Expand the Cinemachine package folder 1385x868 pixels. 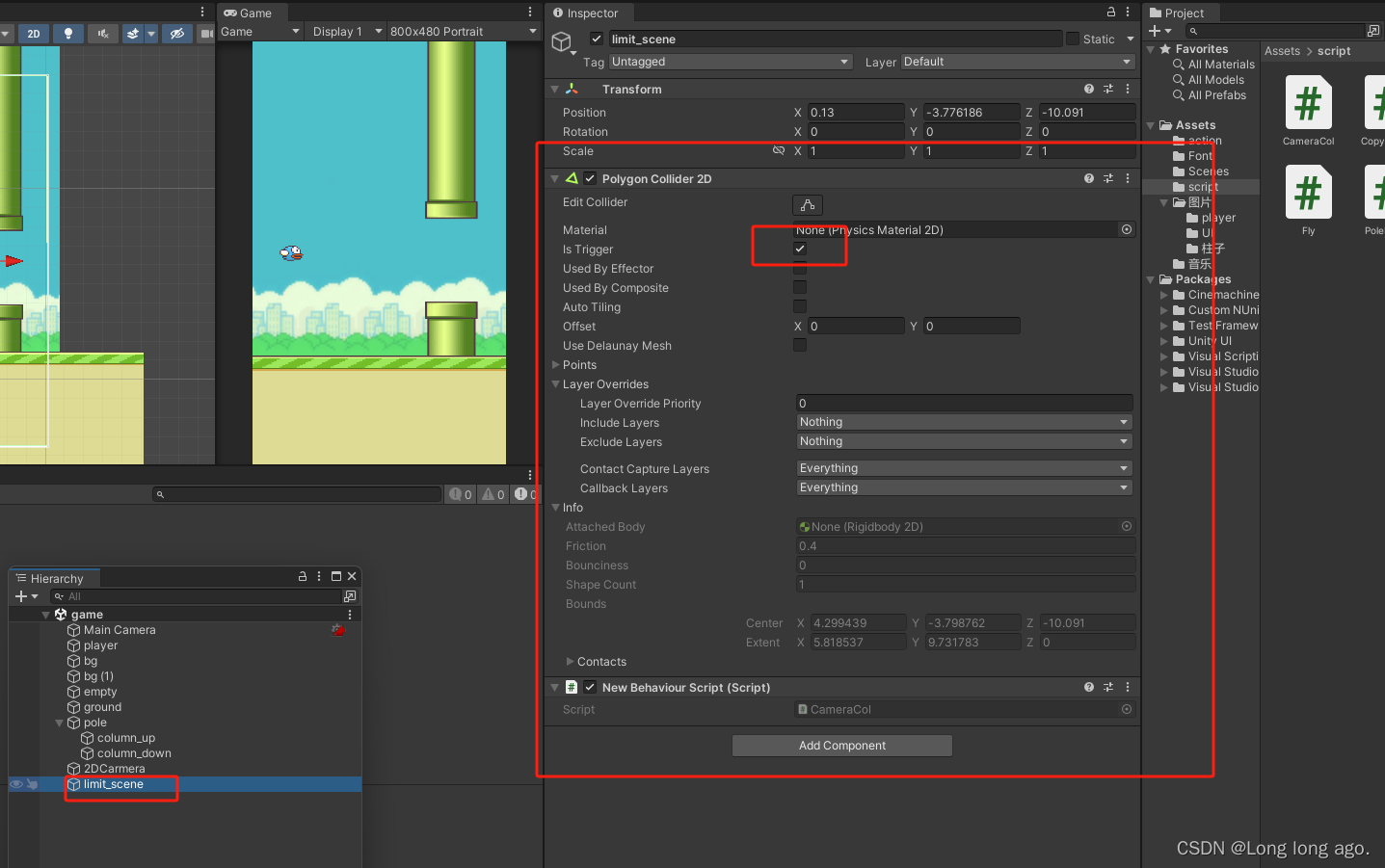tap(1164, 295)
